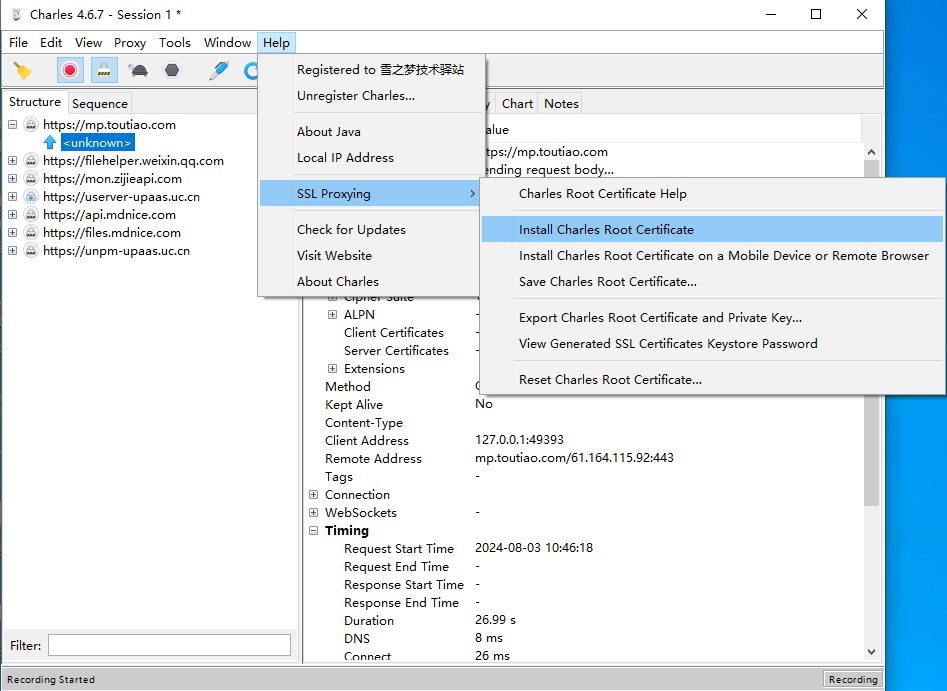Select Check for Updates menu entry

tap(351, 230)
